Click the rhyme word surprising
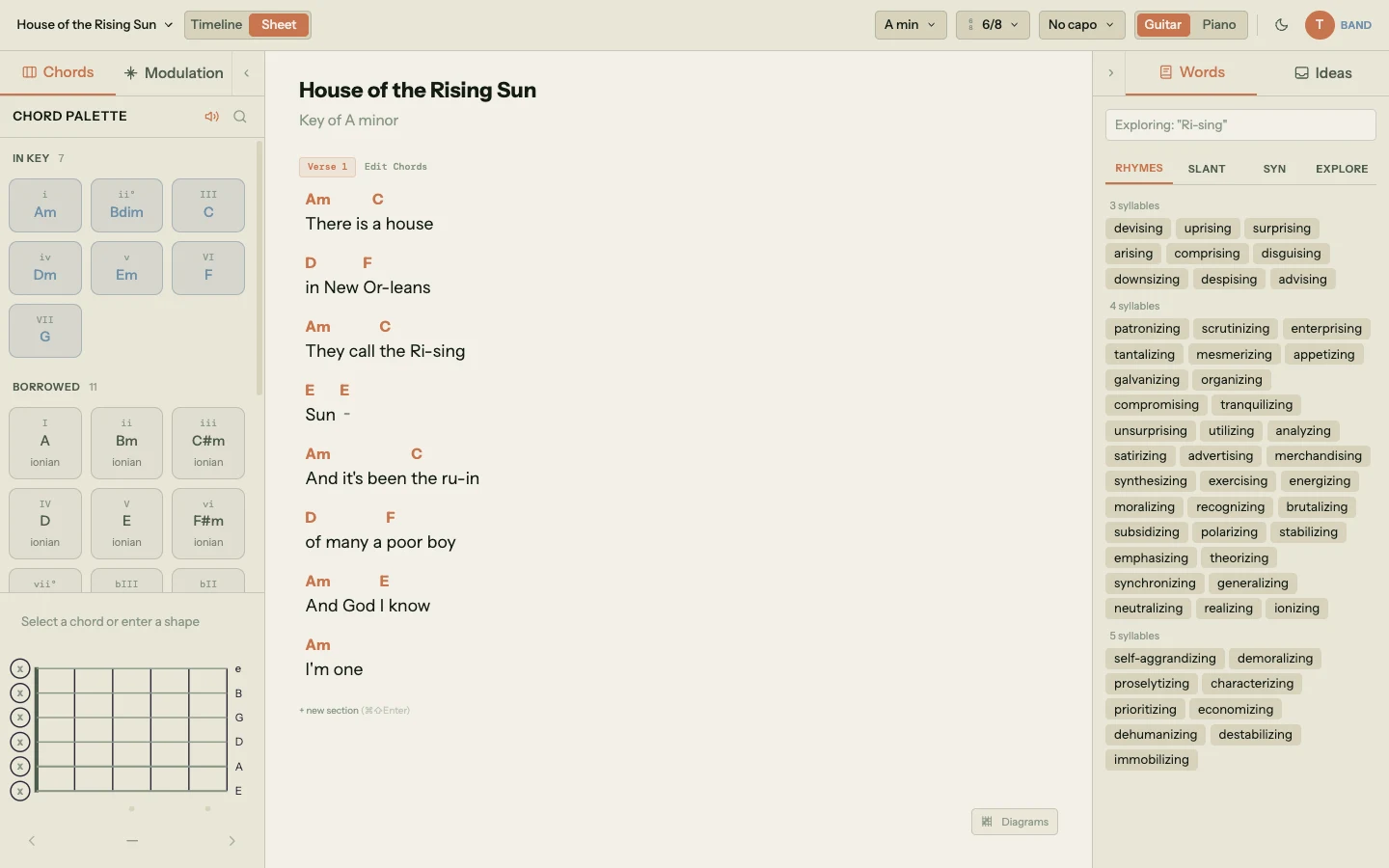The width and height of the screenshot is (1389, 868). (1280, 229)
